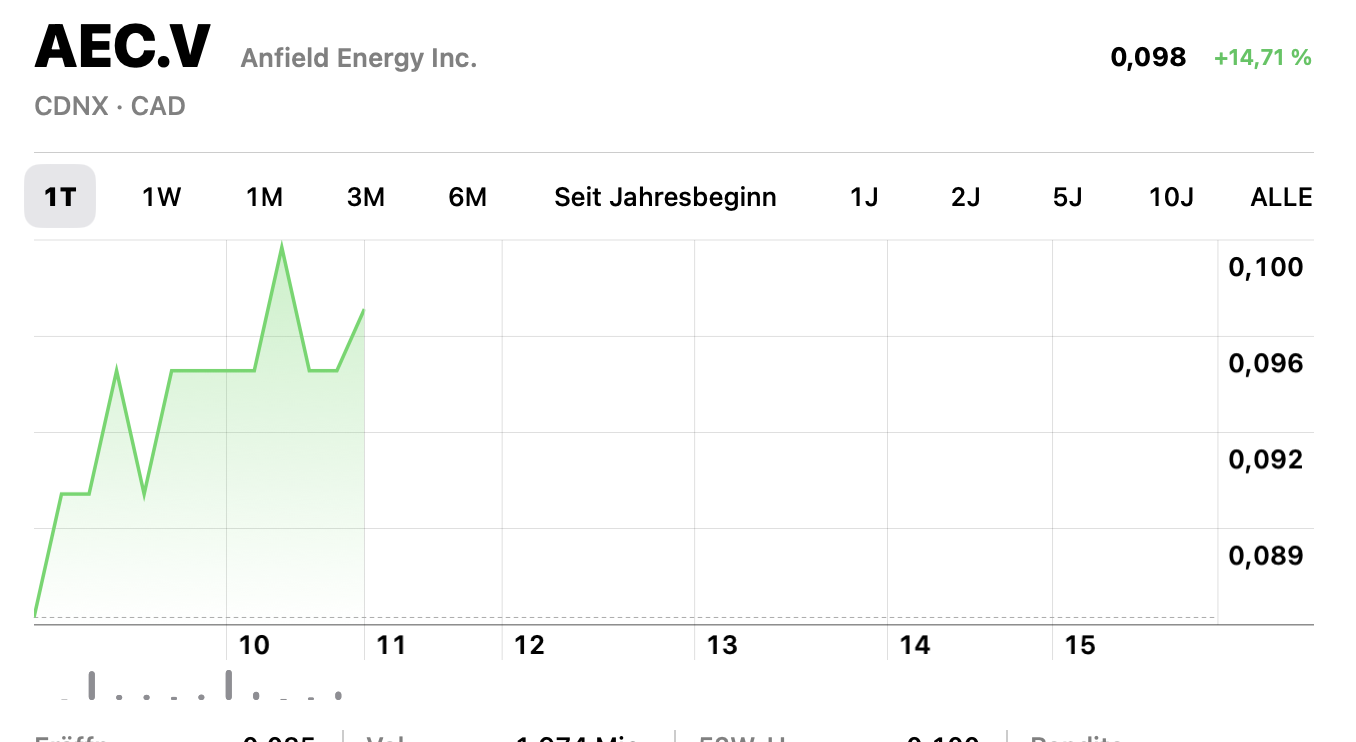Click the AEC.V ticker symbol
The image size is (1356, 742).
coord(123,47)
